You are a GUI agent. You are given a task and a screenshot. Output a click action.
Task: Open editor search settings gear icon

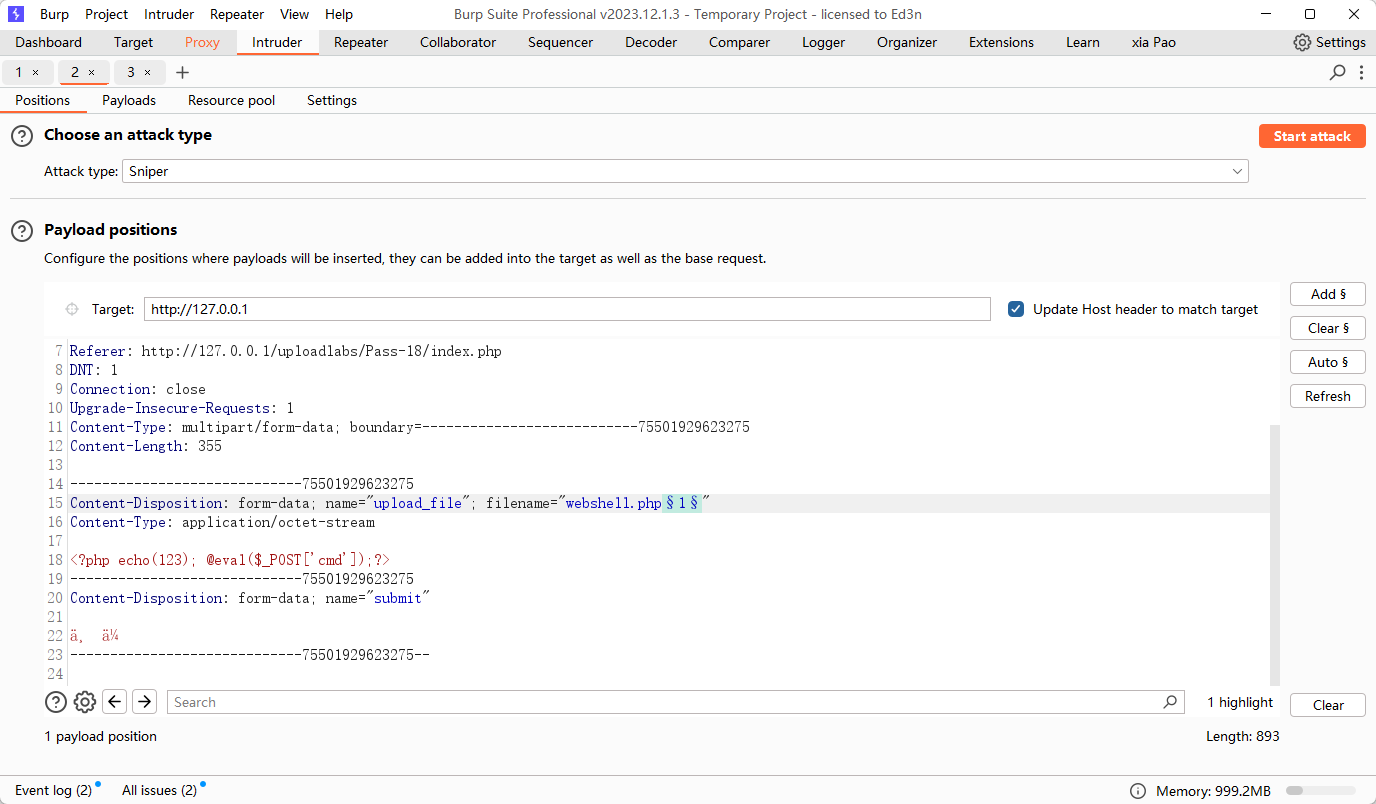pos(85,702)
